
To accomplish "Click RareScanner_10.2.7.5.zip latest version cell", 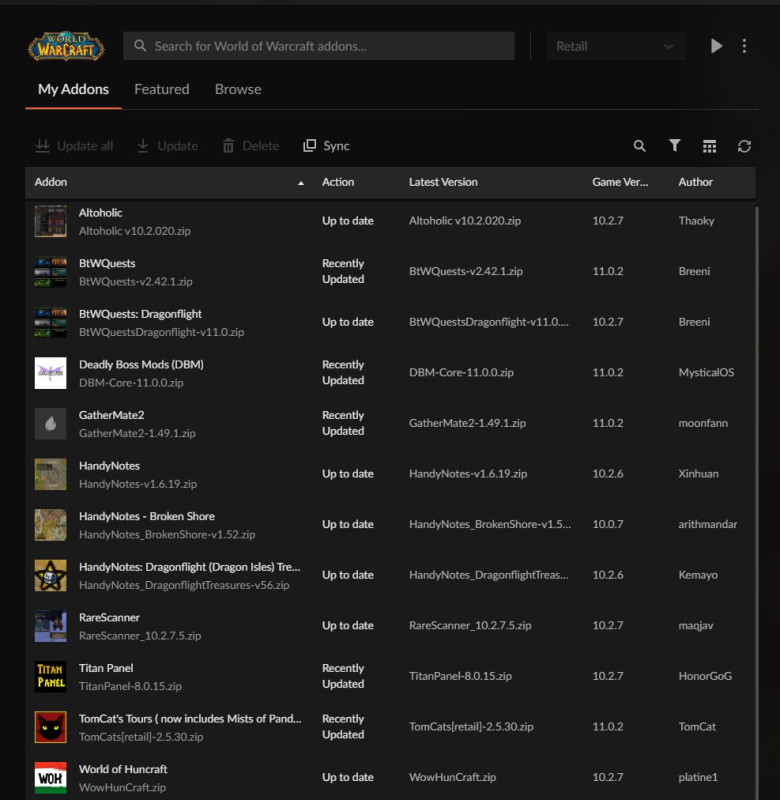I will [x=470, y=626].
